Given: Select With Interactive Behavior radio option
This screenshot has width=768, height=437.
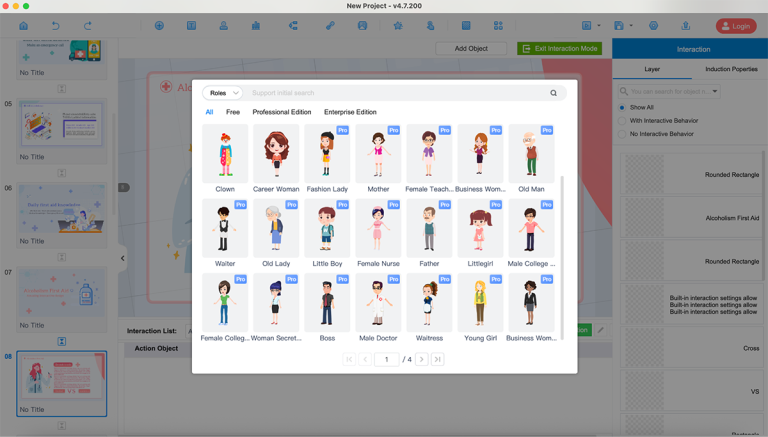Looking at the screenshot, I should pos(622,121).
